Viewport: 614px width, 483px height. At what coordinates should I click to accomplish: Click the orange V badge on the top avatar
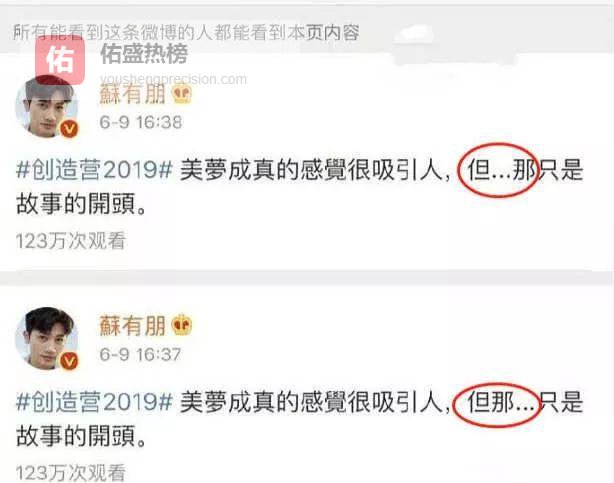pyautogui.click(x=69, y=128)
